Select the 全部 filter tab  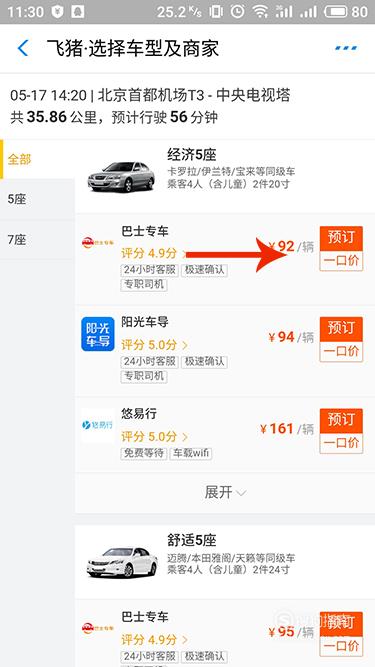tap(38, 160)
